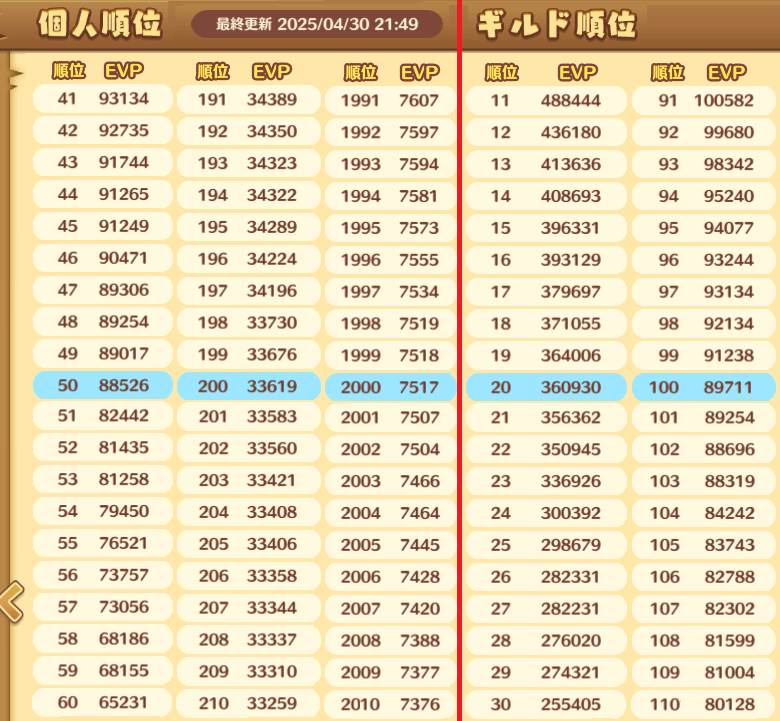The height and width of the screenshot is (721, 780).
Task: Select highlighted rank 200 row with 33619
Action: (249, 386)
